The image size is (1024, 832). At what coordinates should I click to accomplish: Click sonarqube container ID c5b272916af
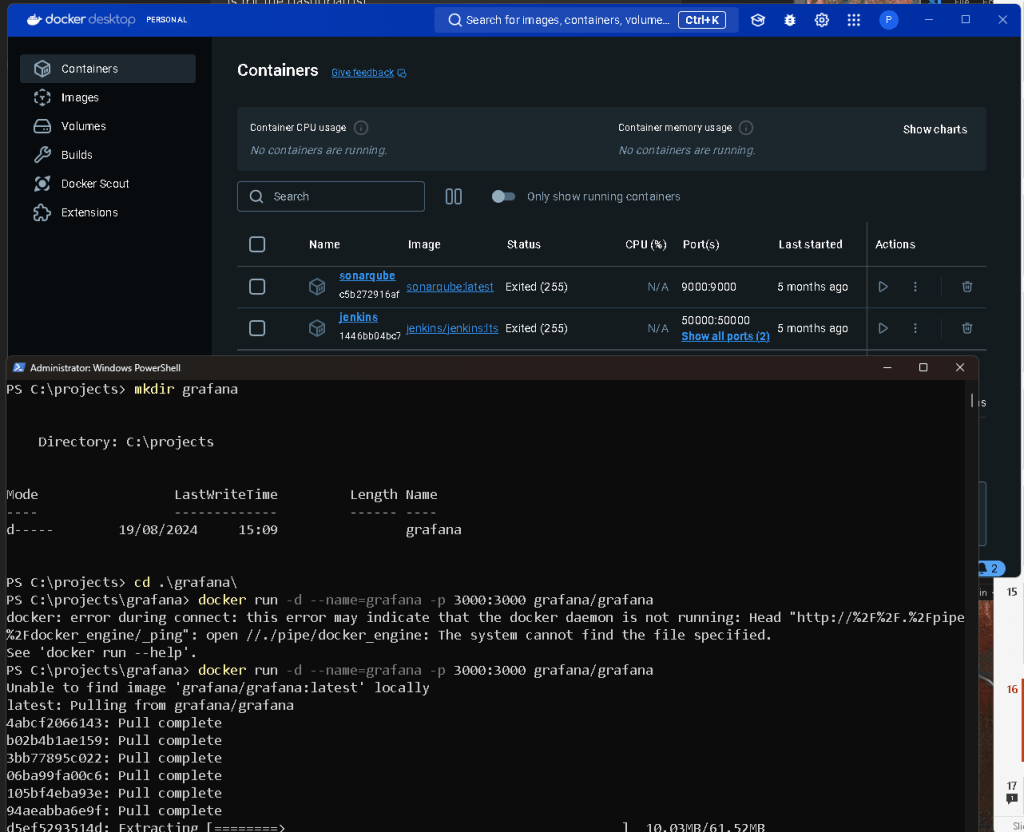click(369, 295)
